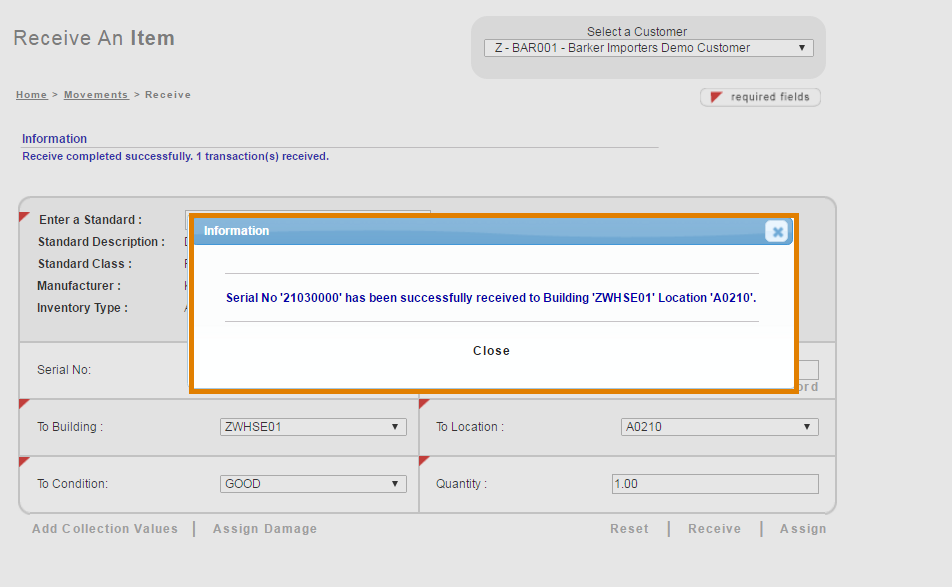Screen dimensions: 952x587
Task: Open the Select a Customer dropdown
Action: (648, 48)
